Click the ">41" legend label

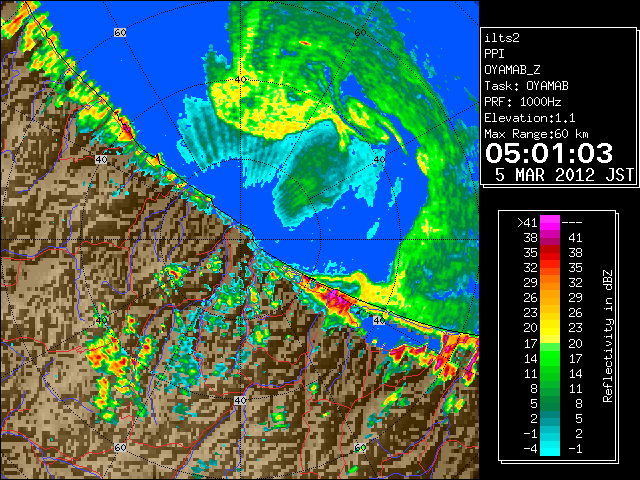tap(527, 223)
